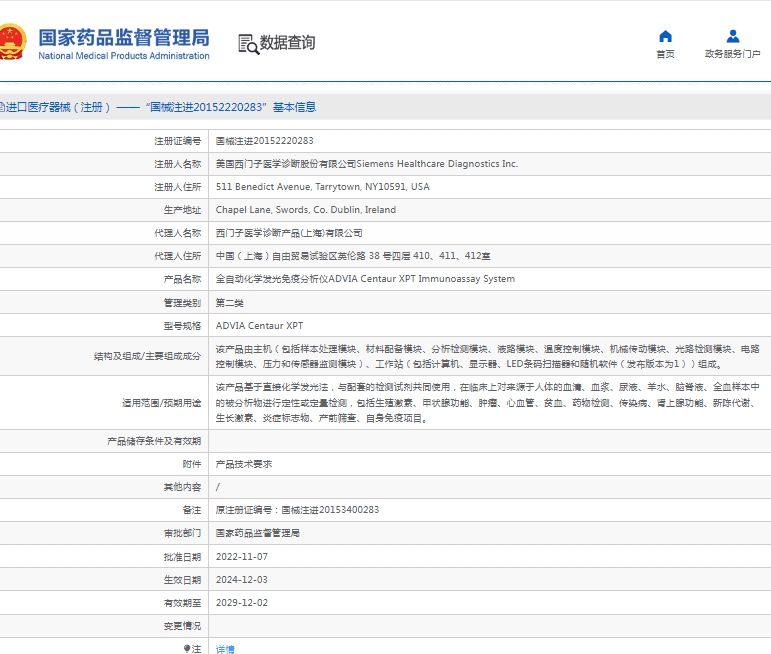Click the national emblem logo
Screen dimensions: 771x654
point(12,43)
